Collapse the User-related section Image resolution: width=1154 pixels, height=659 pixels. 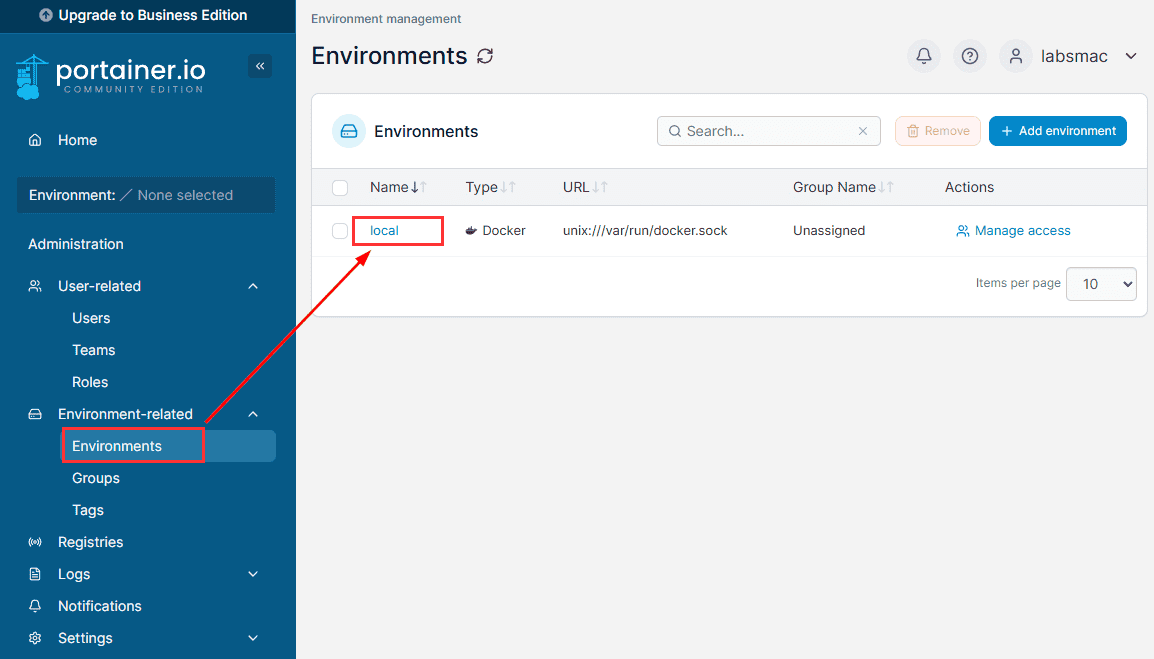point(253,286)
